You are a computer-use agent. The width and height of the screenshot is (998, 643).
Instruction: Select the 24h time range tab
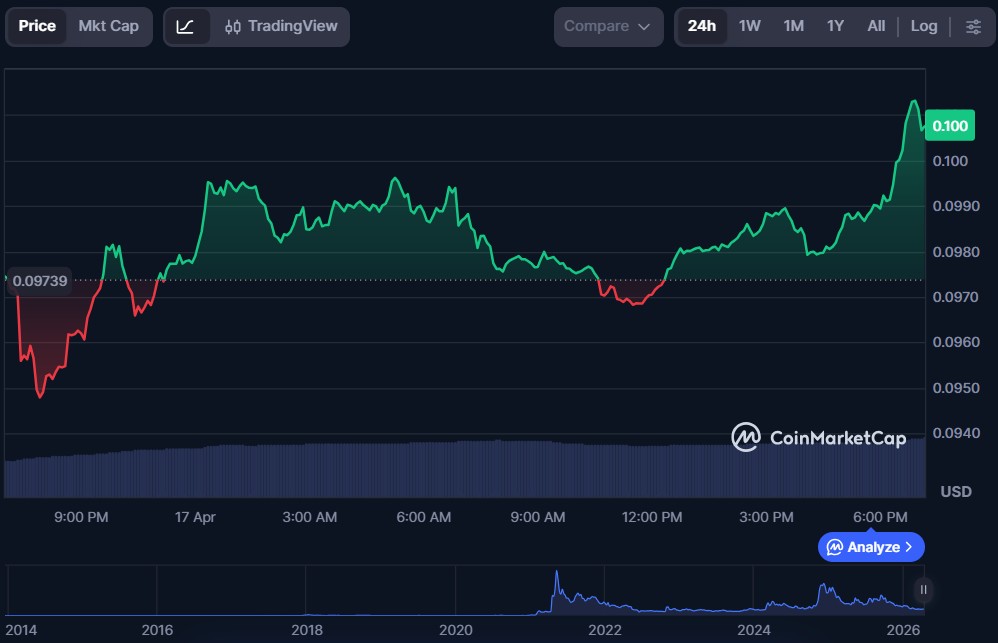(701, 26)
